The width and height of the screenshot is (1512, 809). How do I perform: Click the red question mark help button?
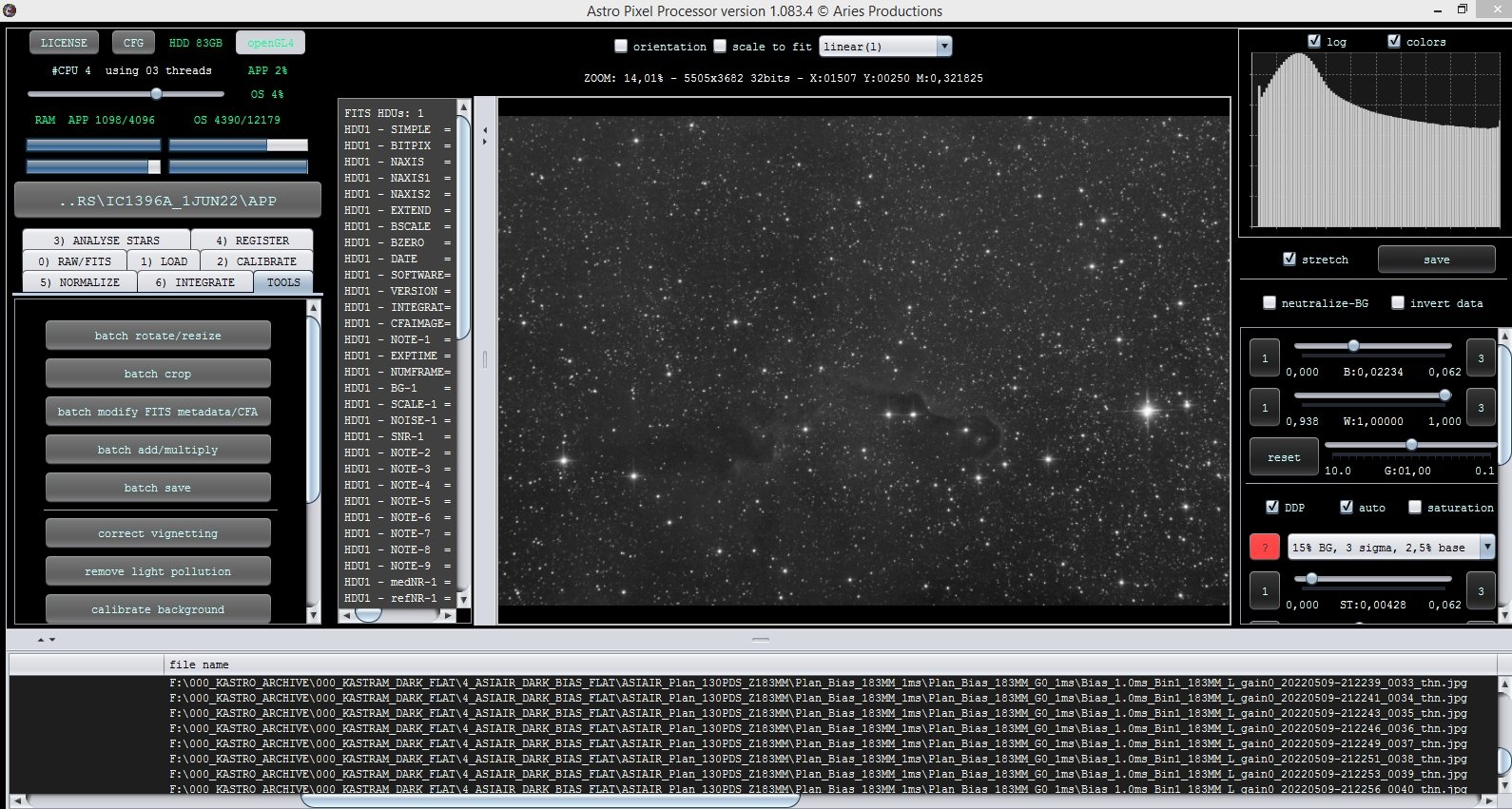coord(1264,548)
